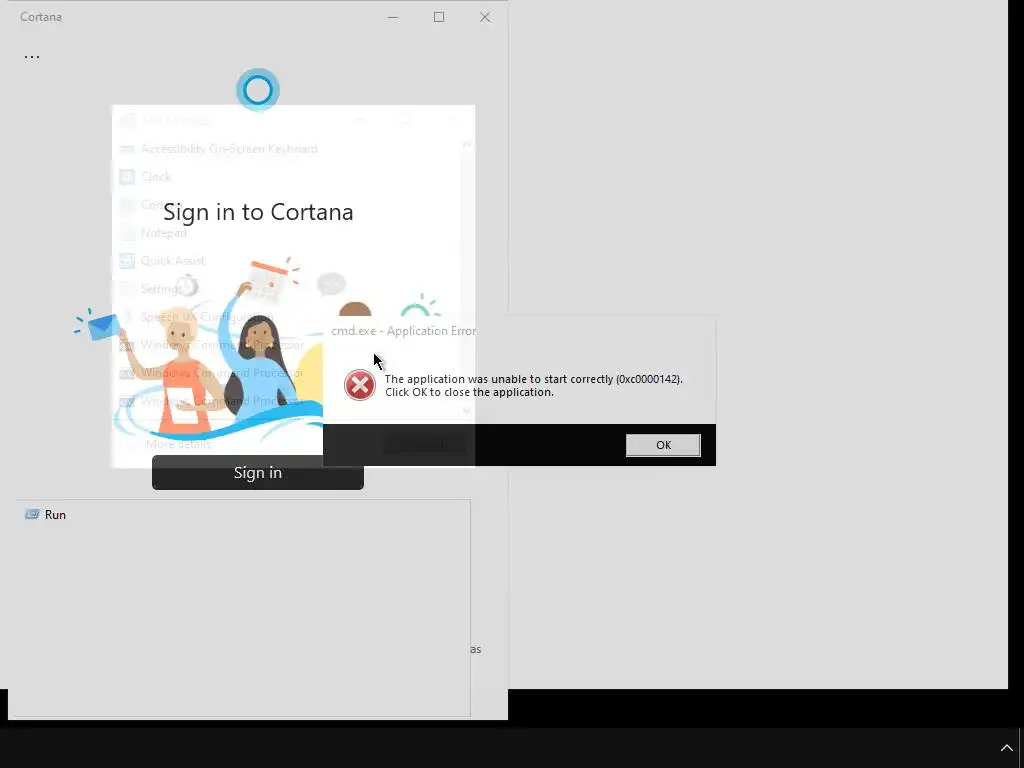Click the Run window icon

(x=31, y=515)
